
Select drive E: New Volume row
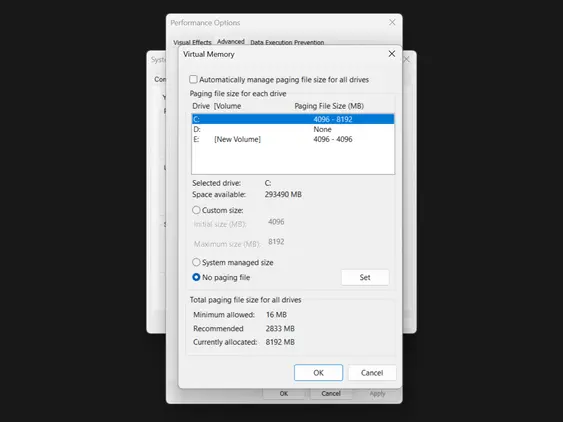click(x=293, y=139)
